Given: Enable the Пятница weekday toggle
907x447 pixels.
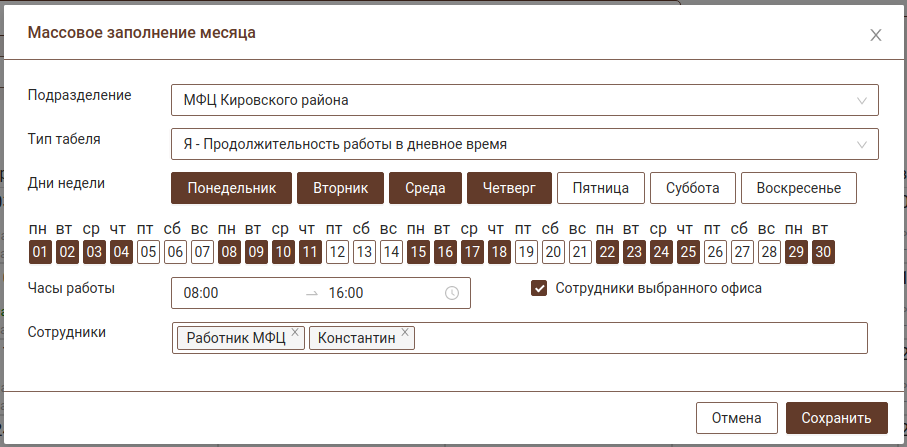Looking at the screenshot, I should click(600, 188).
